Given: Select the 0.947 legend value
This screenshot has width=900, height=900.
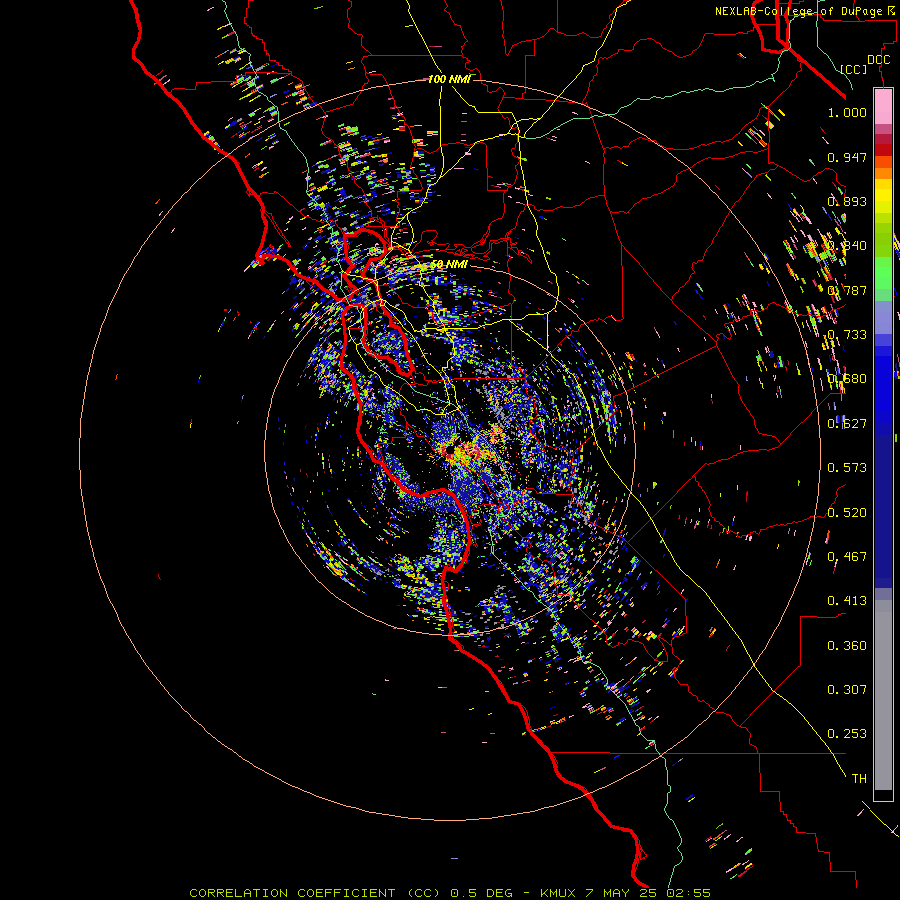Looking at the screenshot, I should coord(847,157).
